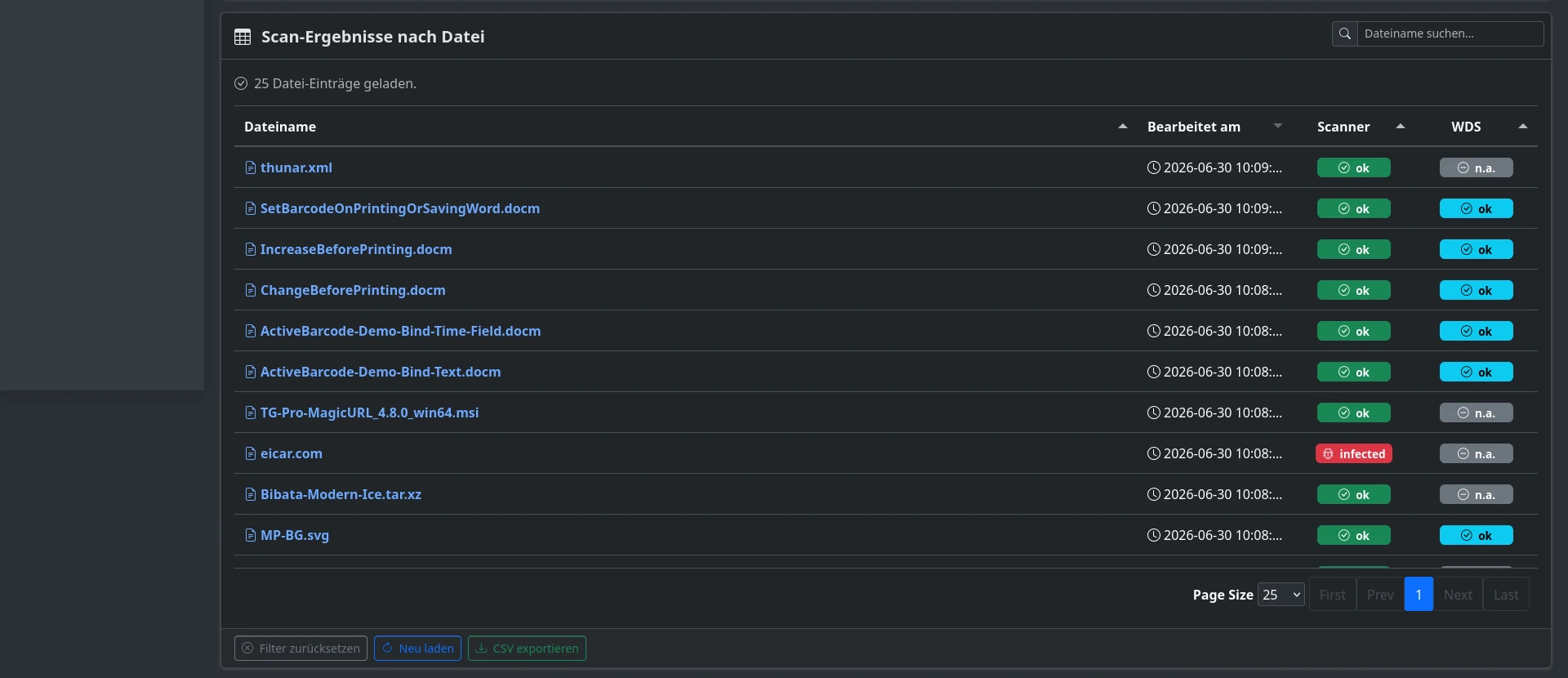Click file icon next to MP-BG.svg

251,535
